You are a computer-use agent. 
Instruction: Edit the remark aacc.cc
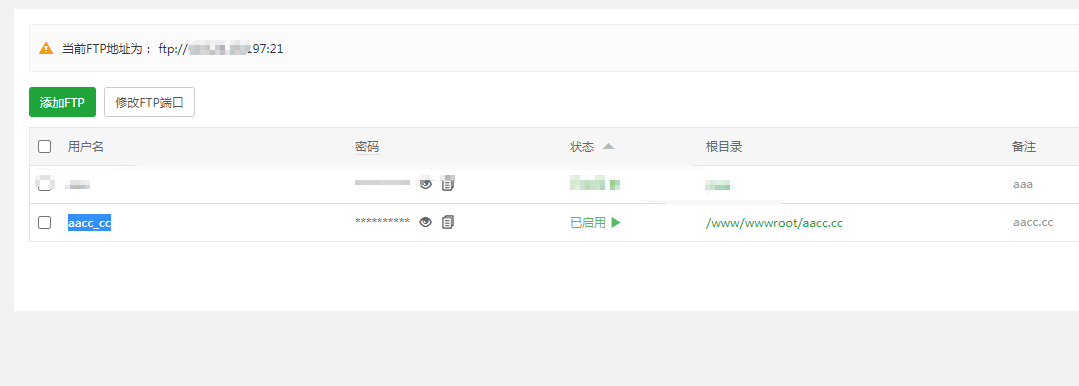(1033, 222)
